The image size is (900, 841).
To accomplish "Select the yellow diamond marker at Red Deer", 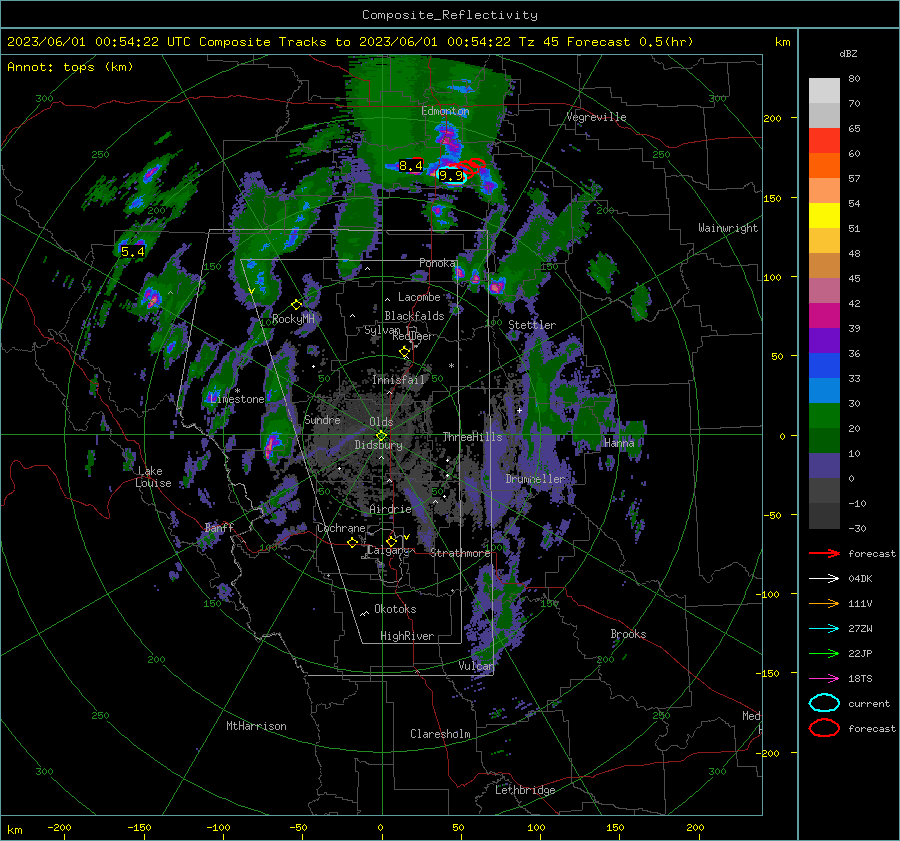I will tap(405, 351).
